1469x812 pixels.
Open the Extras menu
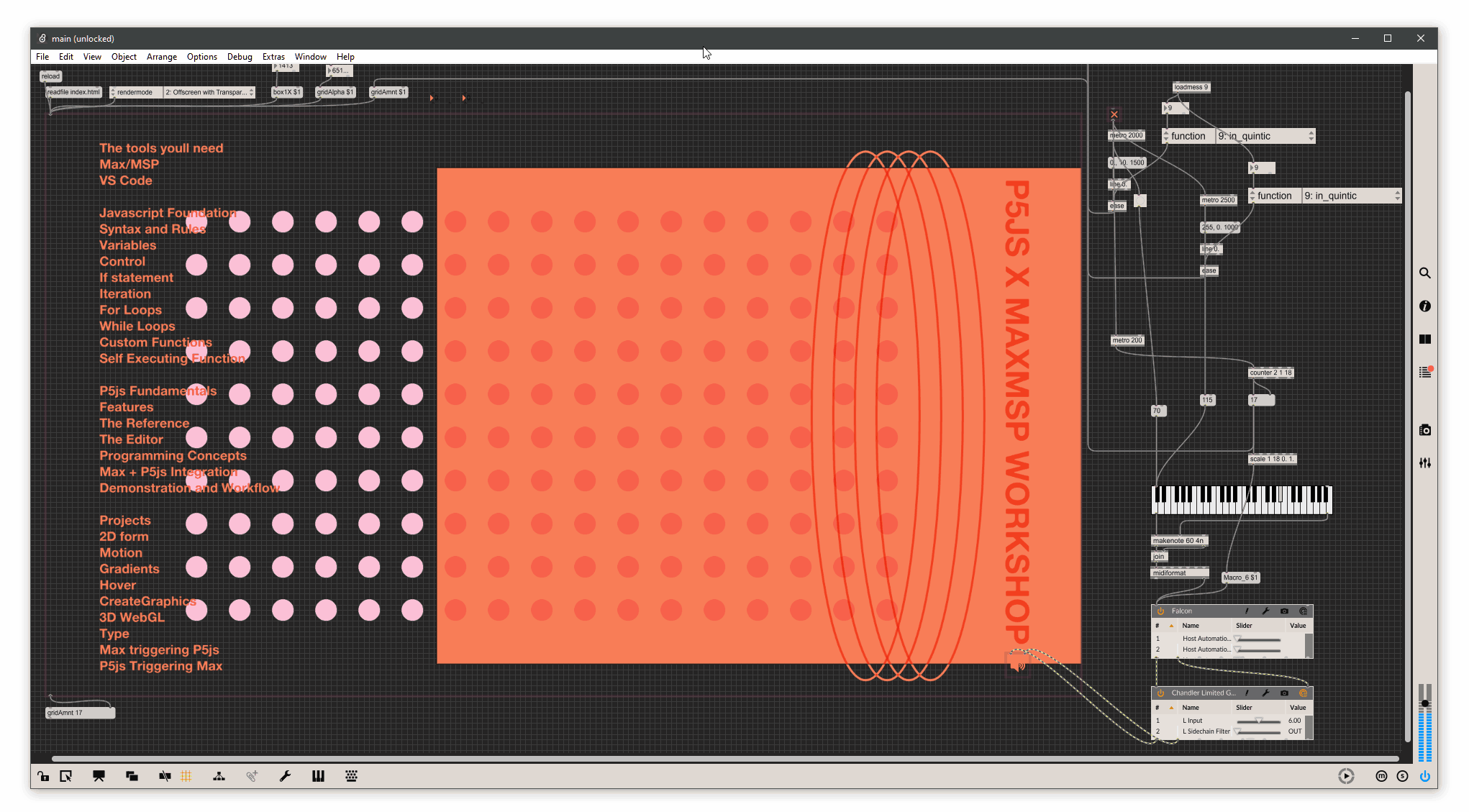[x=273, y=57]
